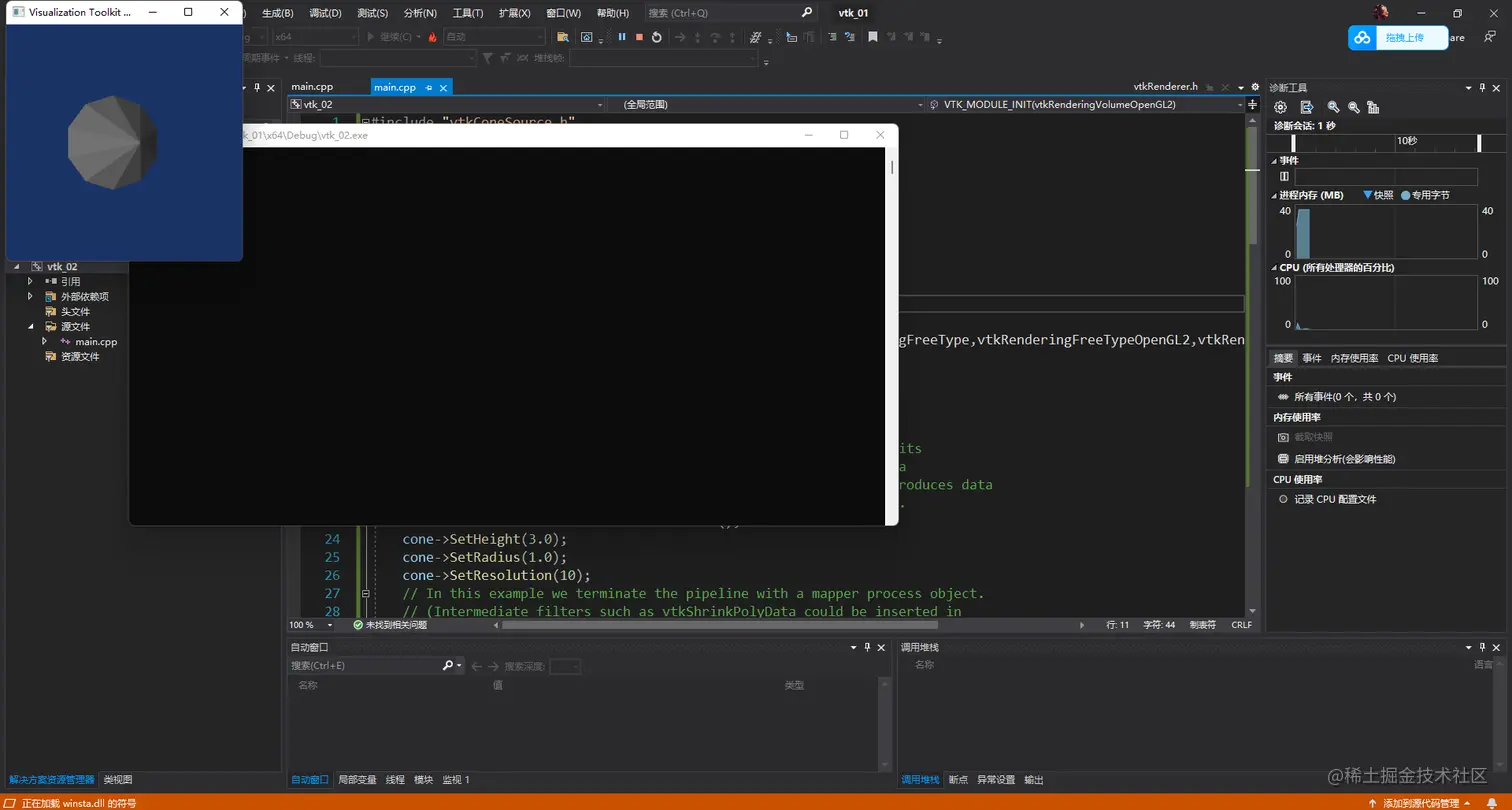This screenshot has height=810, width=1512.
Task: Stop debugging with the red square
Action: (x=639, y=37)
